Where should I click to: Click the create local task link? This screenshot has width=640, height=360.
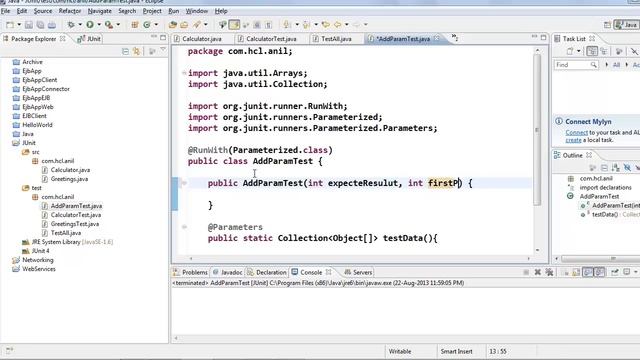pos(573,140)
